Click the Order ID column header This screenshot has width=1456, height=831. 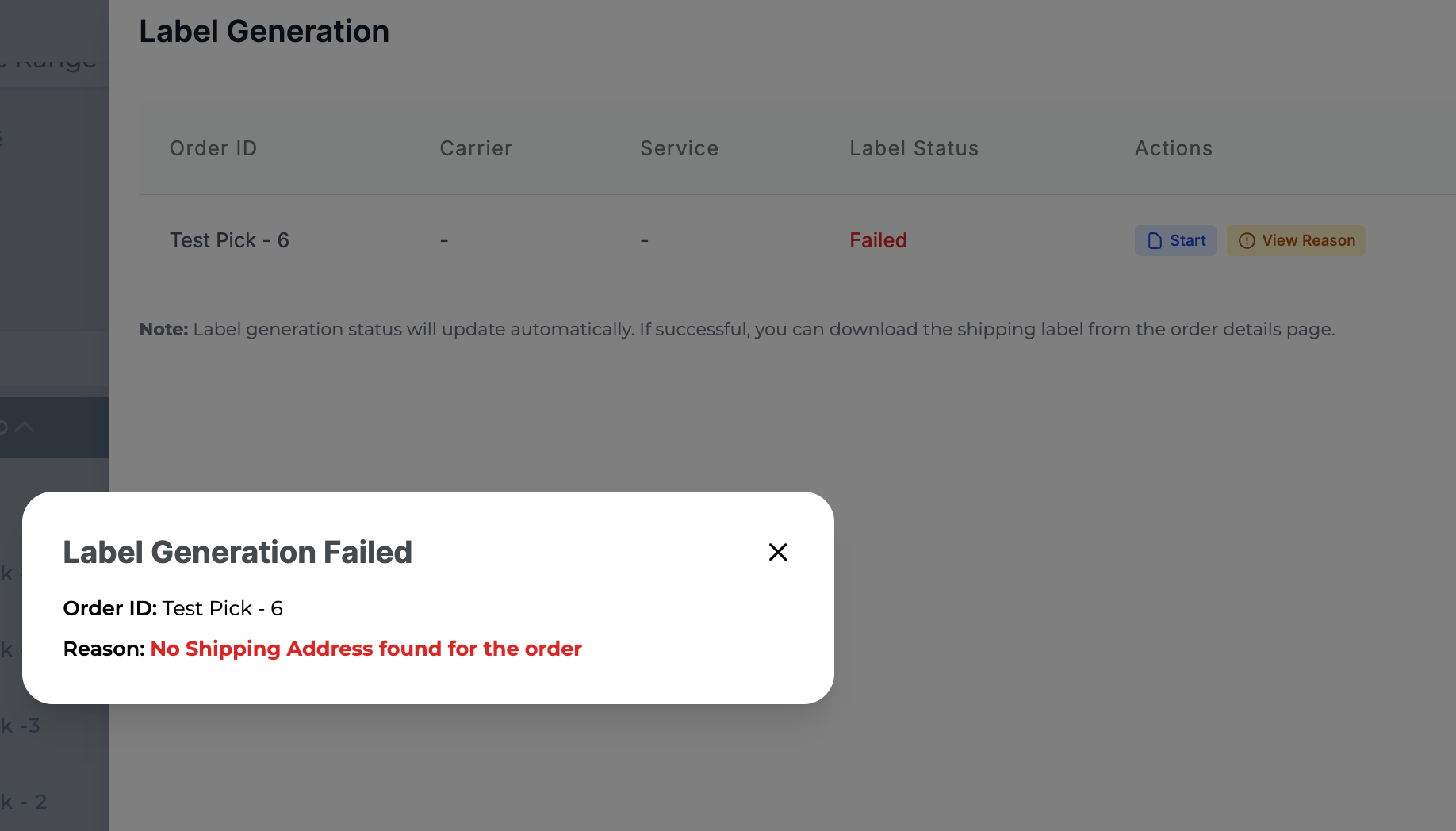click(213, 148)
